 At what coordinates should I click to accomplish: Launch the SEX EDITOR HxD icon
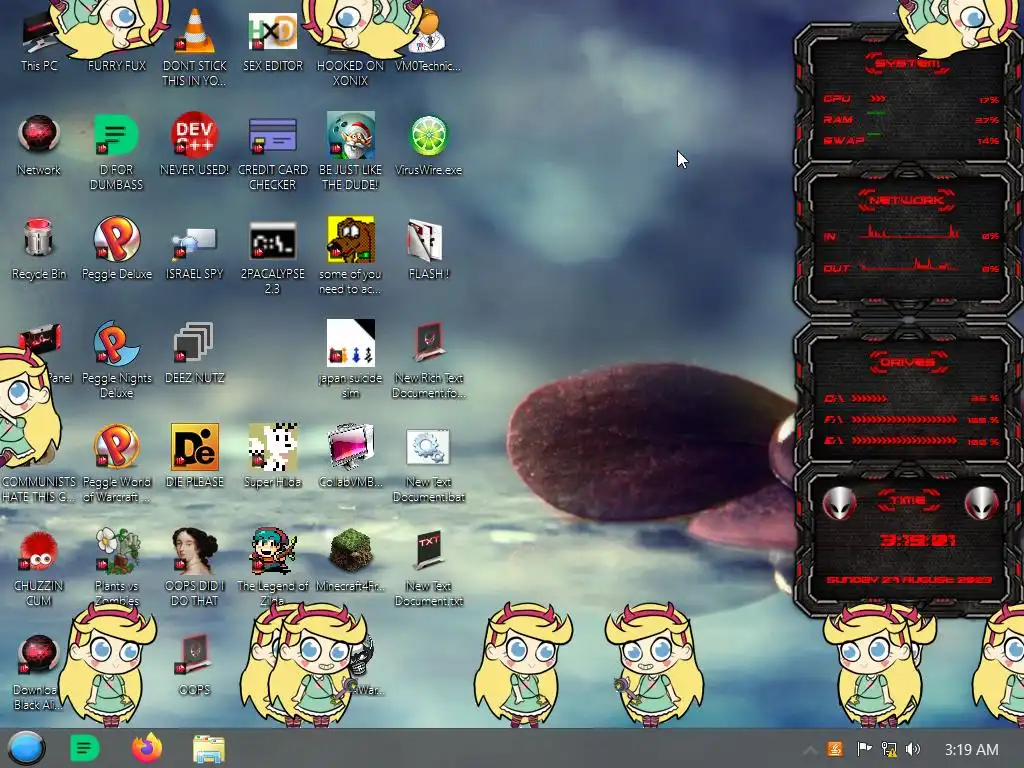[x=272, y=42]
